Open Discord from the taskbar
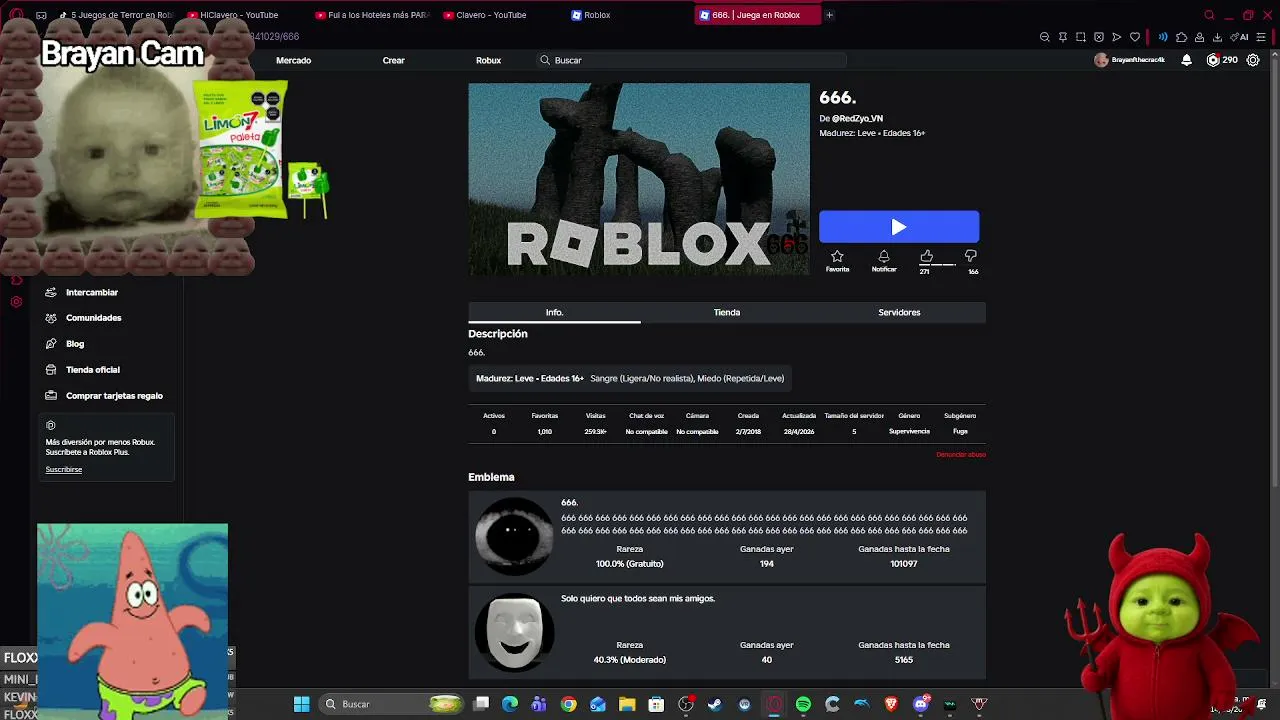This screenshot has height=720, width=1280. point(921,704)
